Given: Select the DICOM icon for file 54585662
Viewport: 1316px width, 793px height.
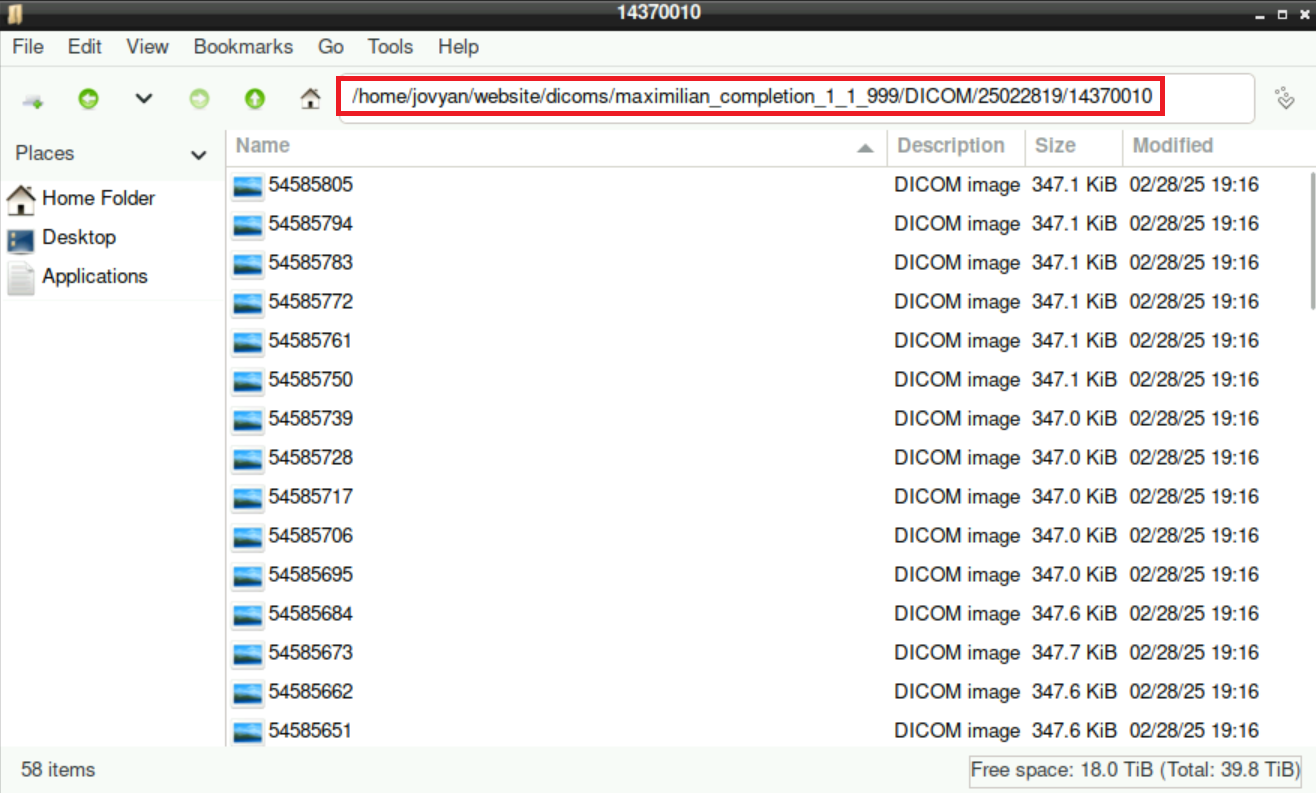Looking at the screenshot, I should pos(247,693).
